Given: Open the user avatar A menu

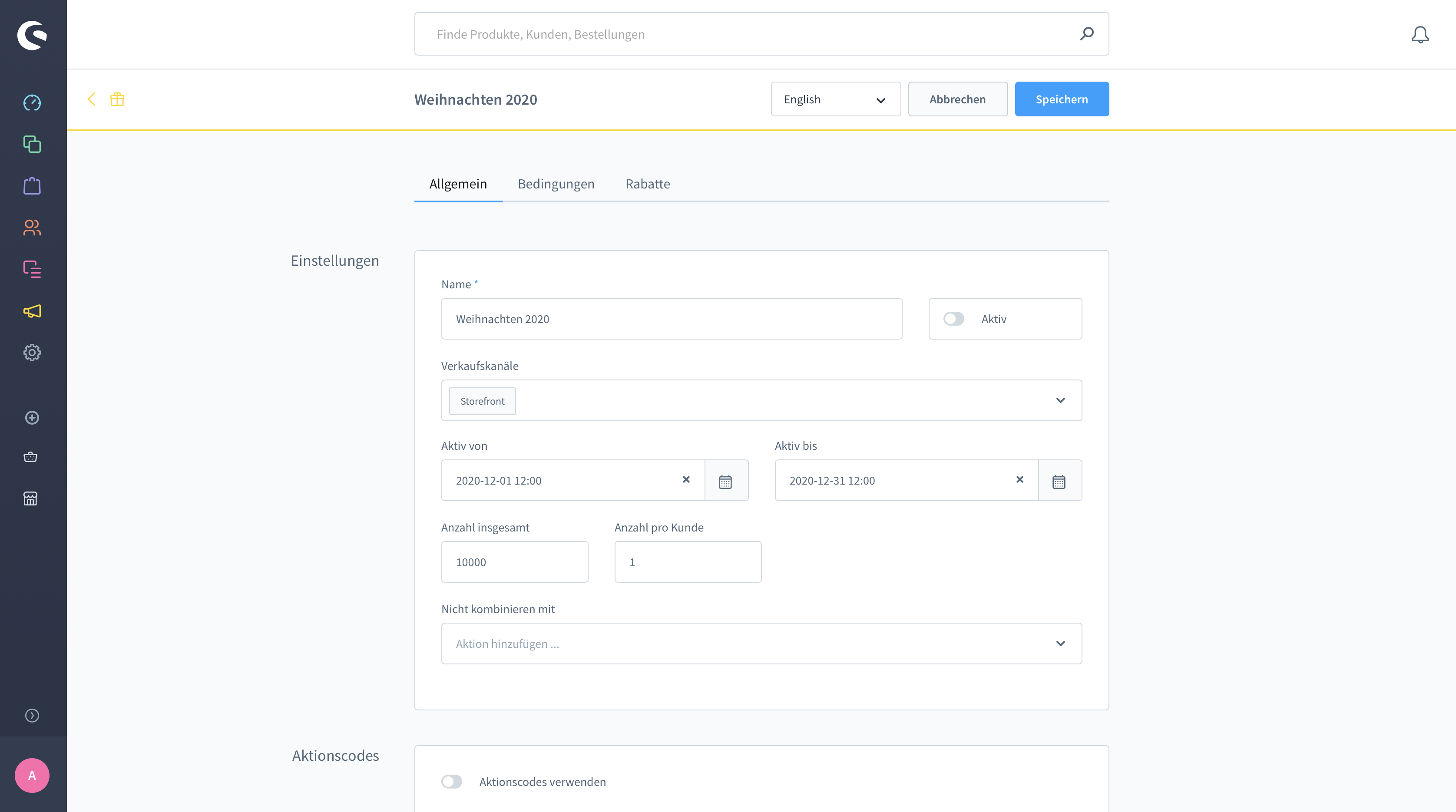Looking at the screenshot, I should [x=32, y=775].
